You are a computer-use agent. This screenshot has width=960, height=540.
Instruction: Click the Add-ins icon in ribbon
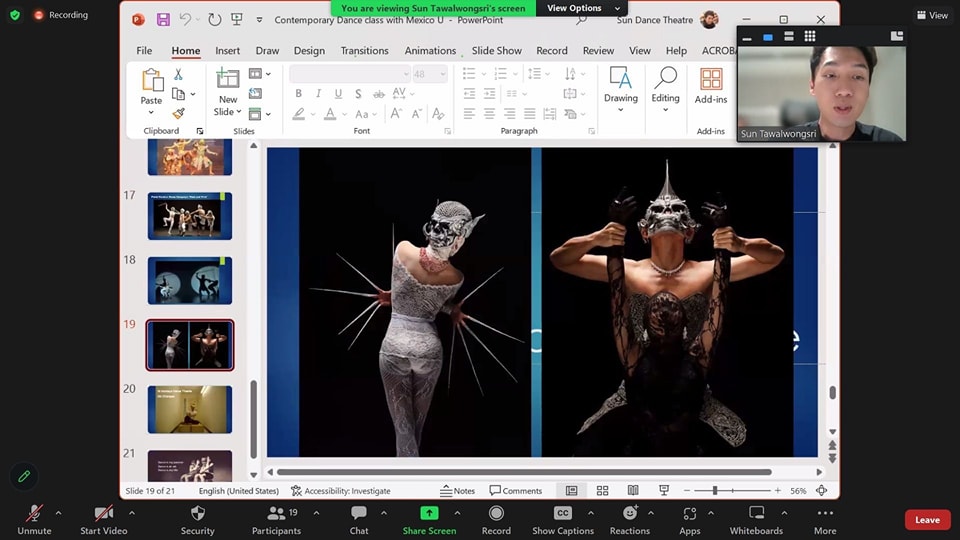(711, 80)
